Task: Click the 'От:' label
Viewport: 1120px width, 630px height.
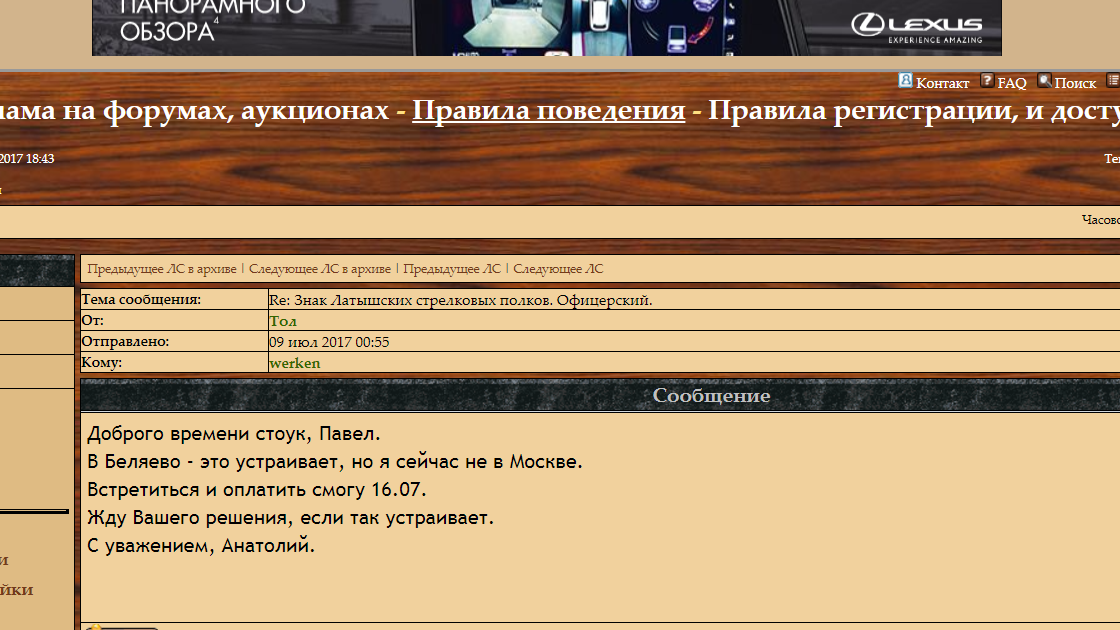Action: 92,320
